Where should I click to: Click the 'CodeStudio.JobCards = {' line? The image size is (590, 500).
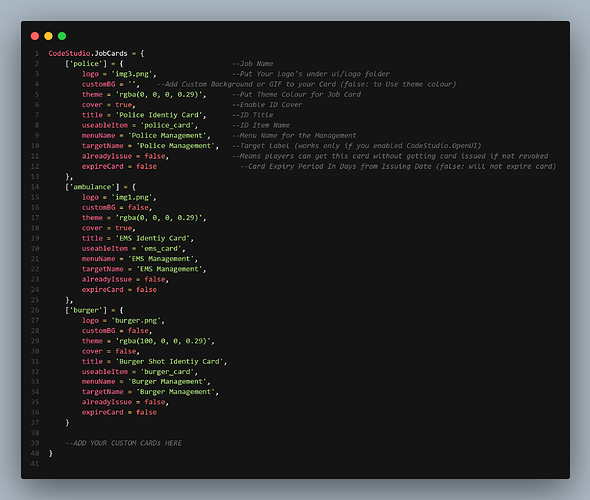(96, 53)
